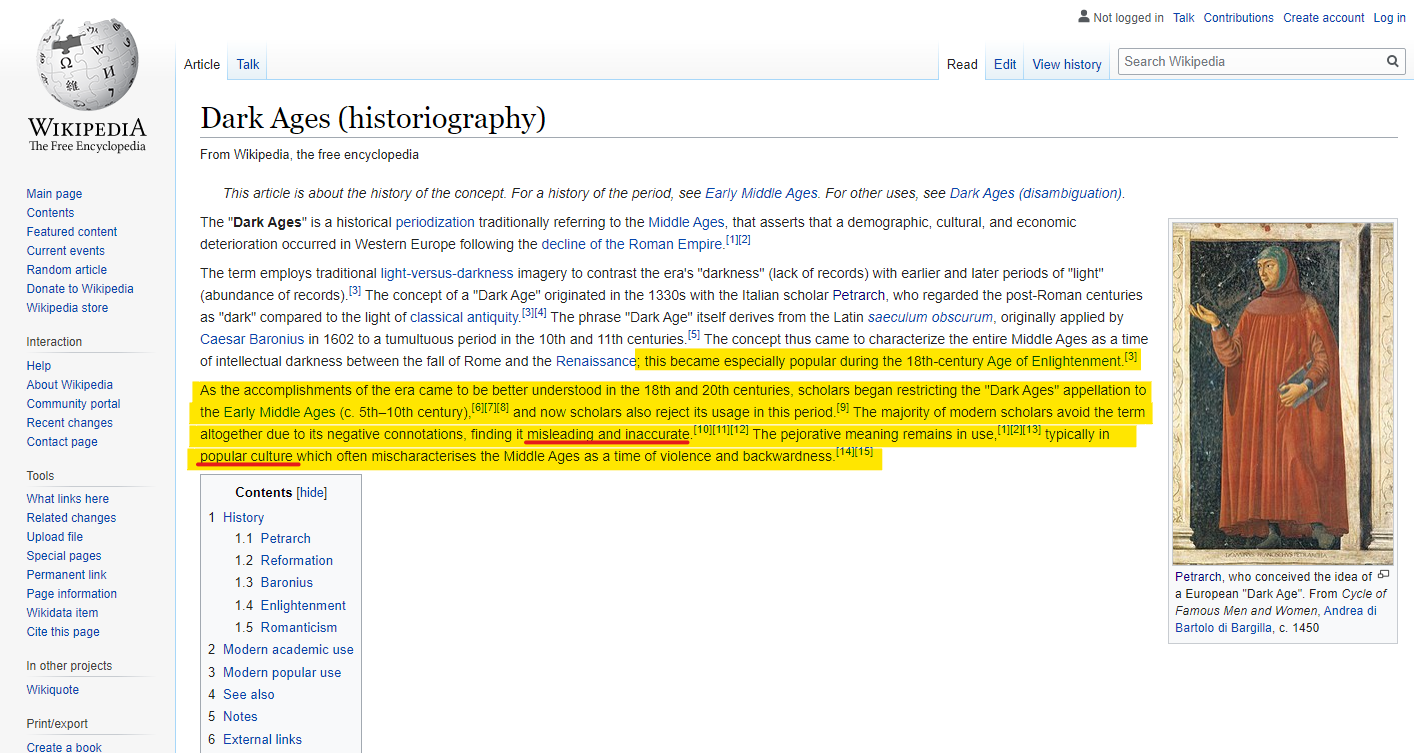Click Cite this page
The image size is (1414, 753).
pyautogui.click(x=63, y=632)
